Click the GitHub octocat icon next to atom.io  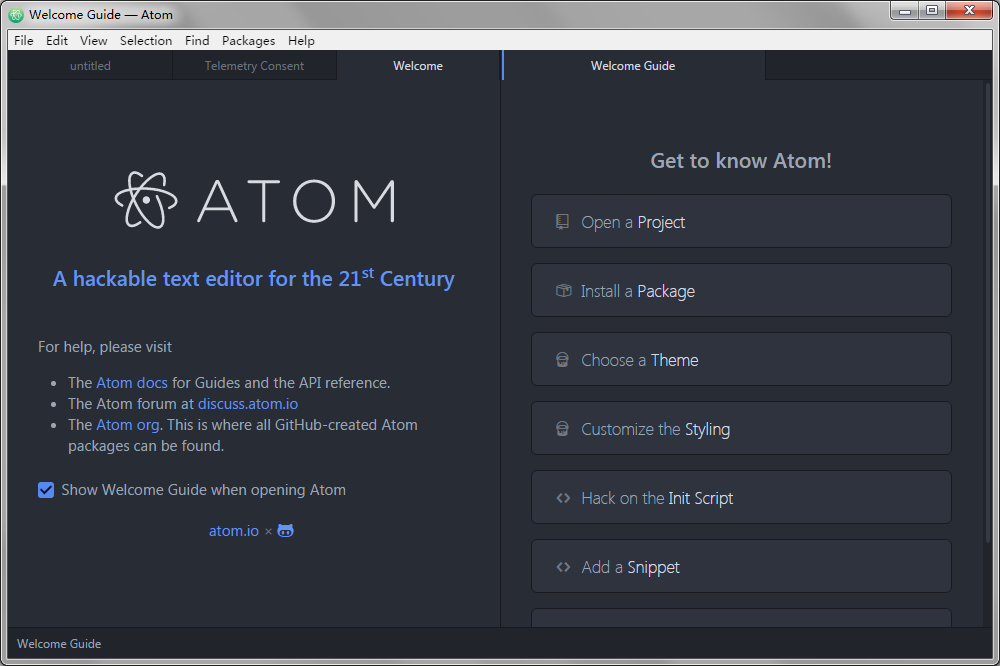pos(286,531)
